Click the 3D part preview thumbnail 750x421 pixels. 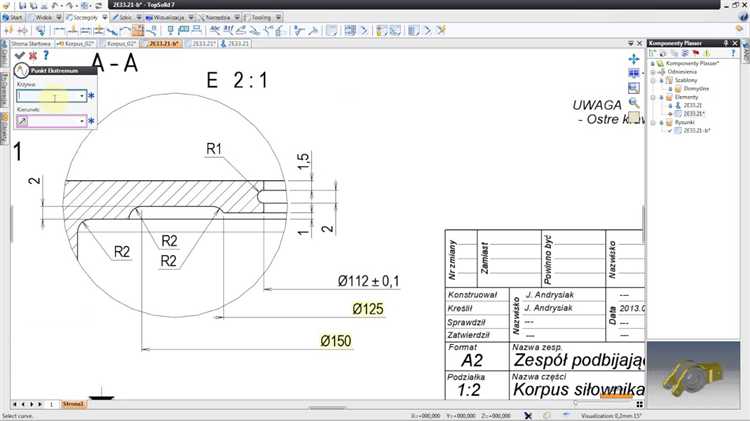pyautogui.click(x=693, y=375)
